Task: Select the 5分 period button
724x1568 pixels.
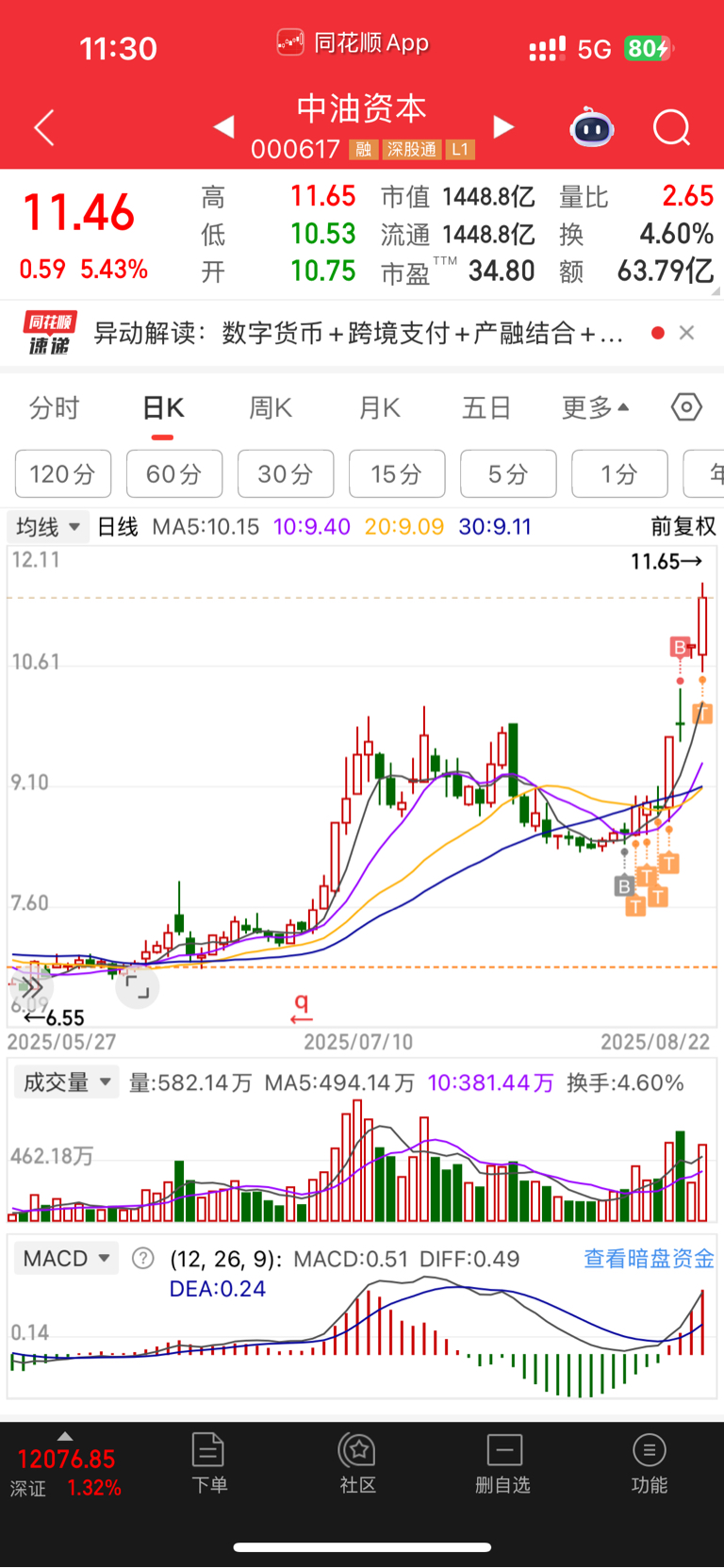Action: [x=508, y=473]
